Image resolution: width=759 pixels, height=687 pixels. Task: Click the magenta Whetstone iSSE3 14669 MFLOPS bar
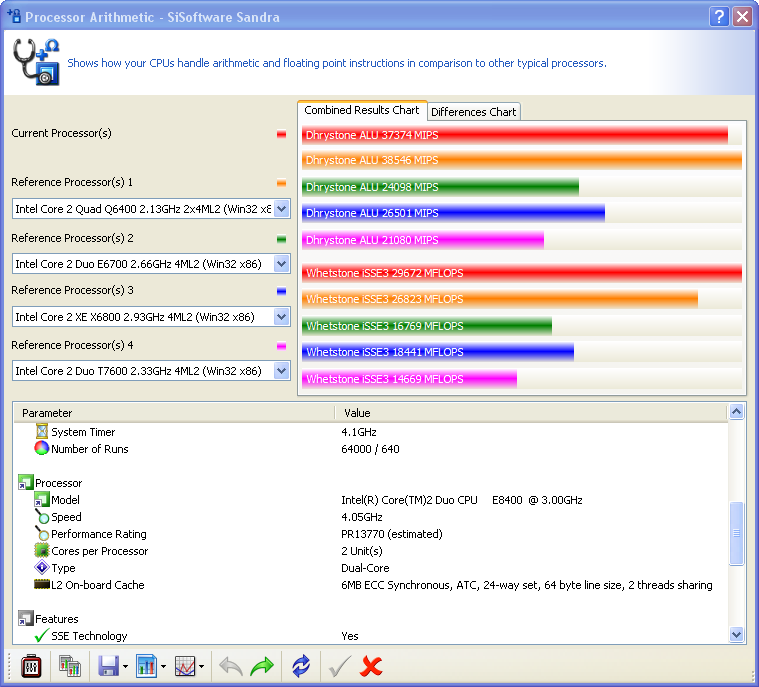pos(410,379)
